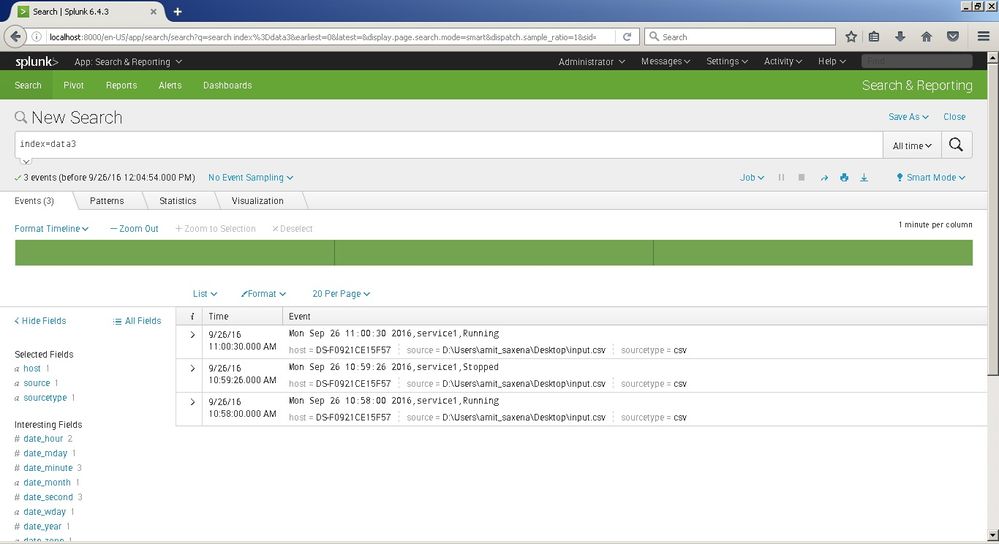This screenshot has height=544, width=999.
Task: Reload the page in the address bar
Action: point(627,37)
